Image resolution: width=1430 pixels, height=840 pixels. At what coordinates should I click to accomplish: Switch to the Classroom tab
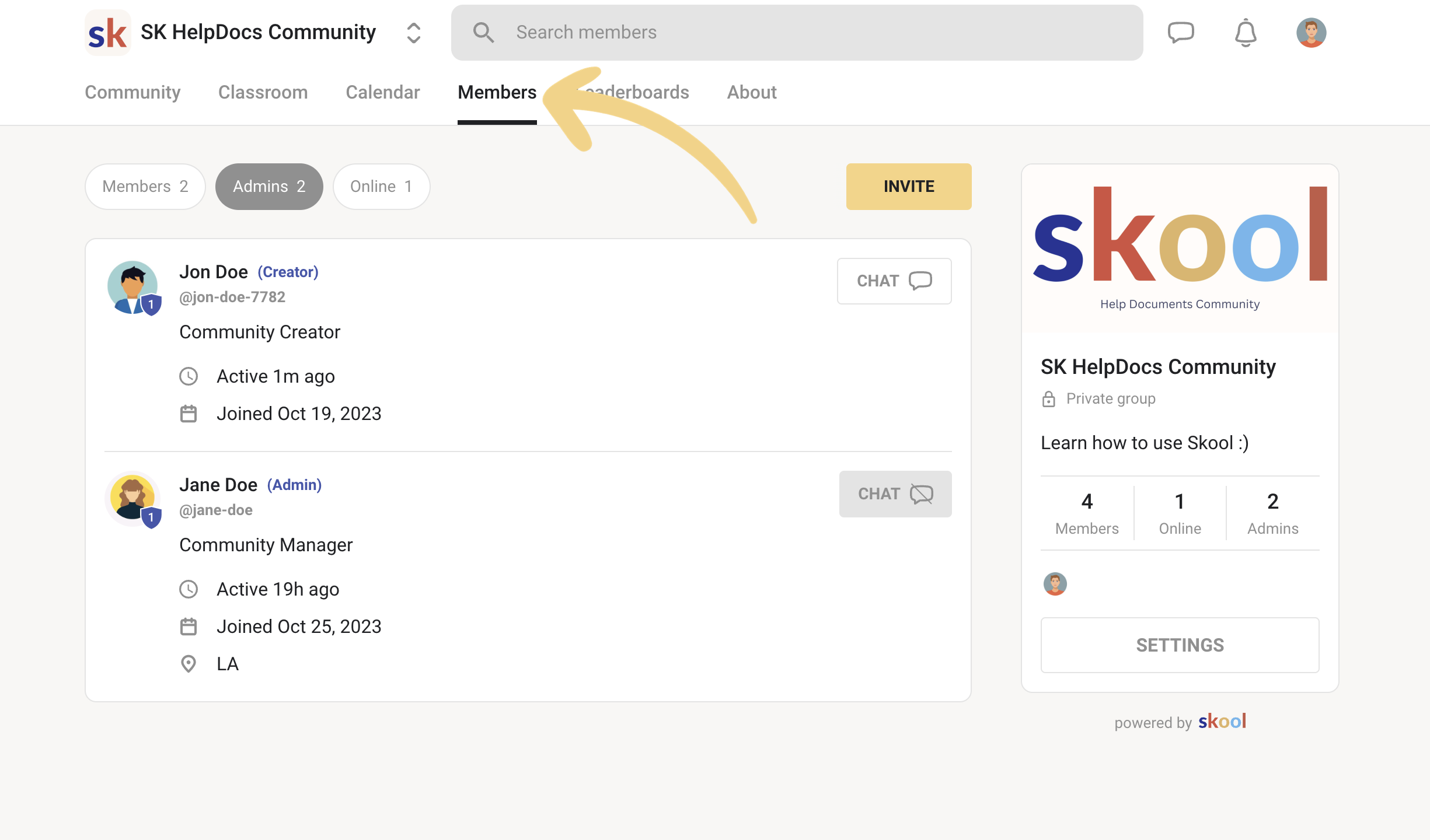point(263,92)
